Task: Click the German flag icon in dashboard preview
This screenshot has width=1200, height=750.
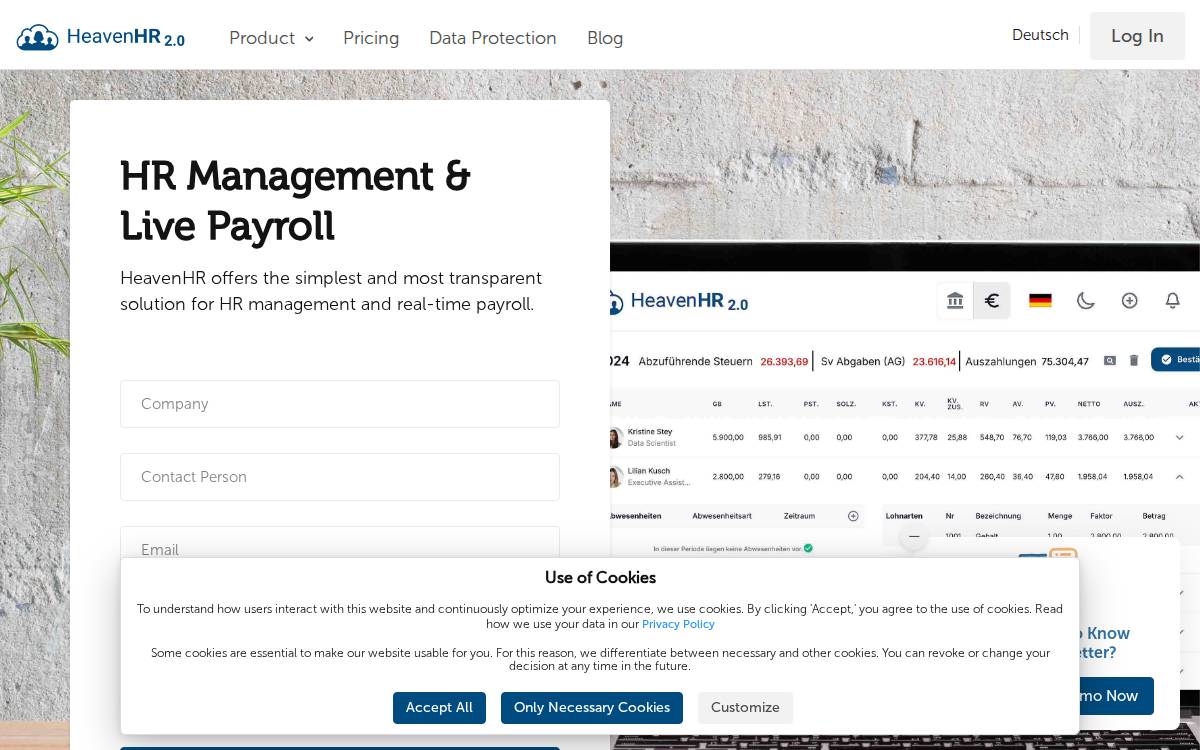Action: tap(1040, 300)
